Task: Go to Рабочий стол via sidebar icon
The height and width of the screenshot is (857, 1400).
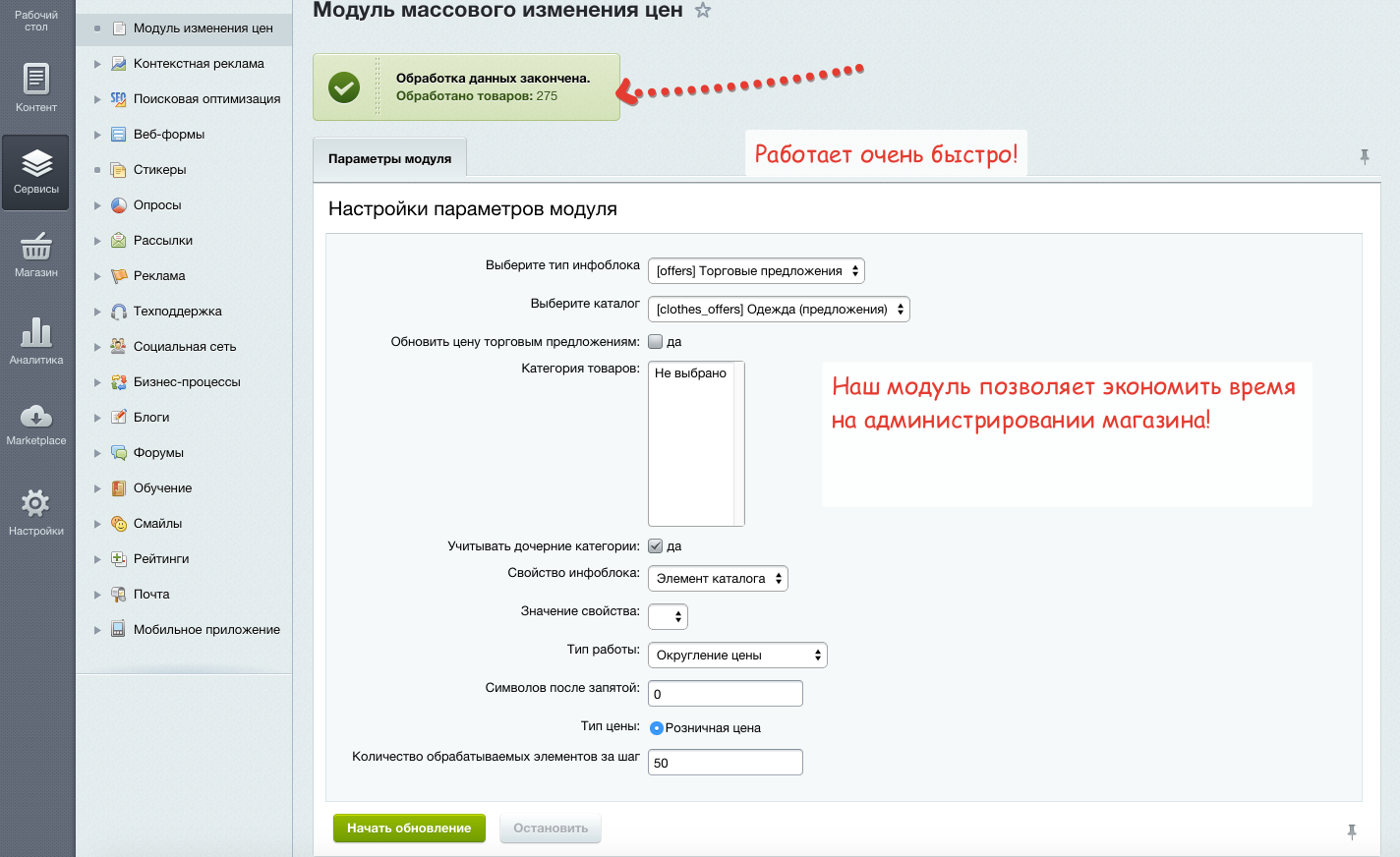Action: [35, 20]
